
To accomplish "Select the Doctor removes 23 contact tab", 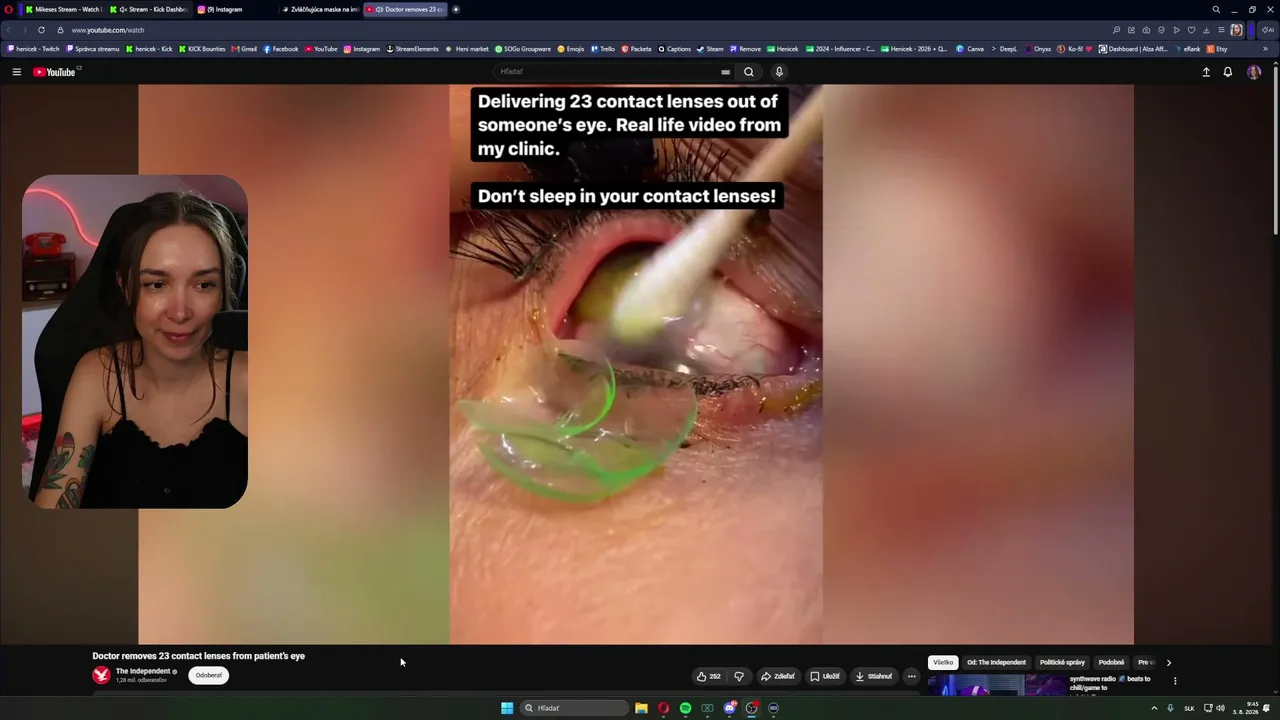I will tap(405, 9).
